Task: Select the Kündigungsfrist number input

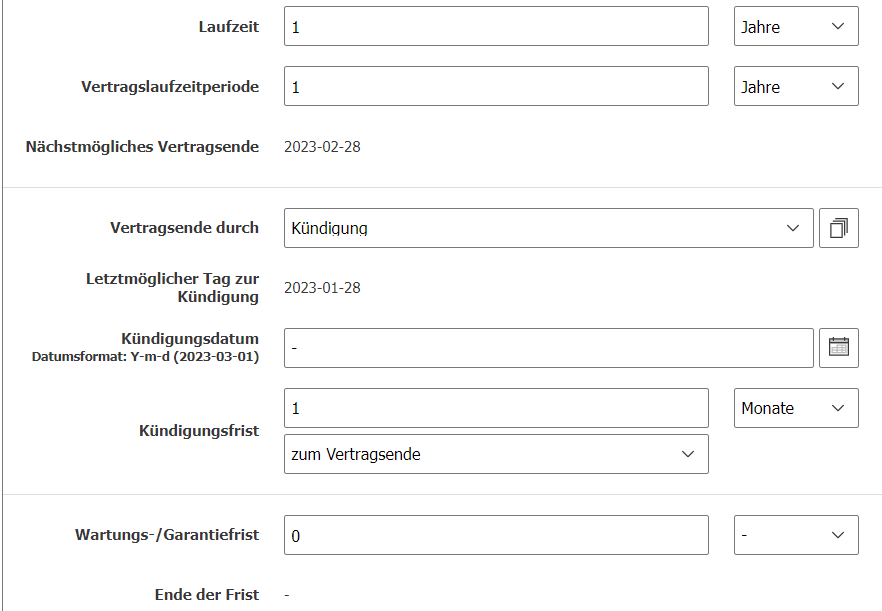Action: [x=496, y=408]
